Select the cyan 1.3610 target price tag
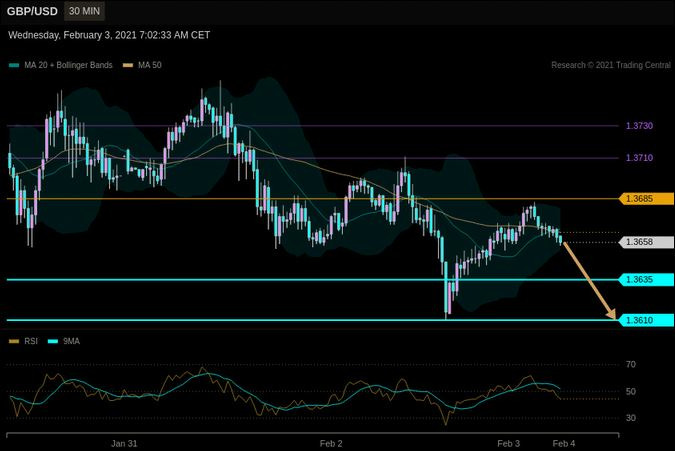This screenshot has width=675, height=451. pyautogui.click(x=646, y=320)
